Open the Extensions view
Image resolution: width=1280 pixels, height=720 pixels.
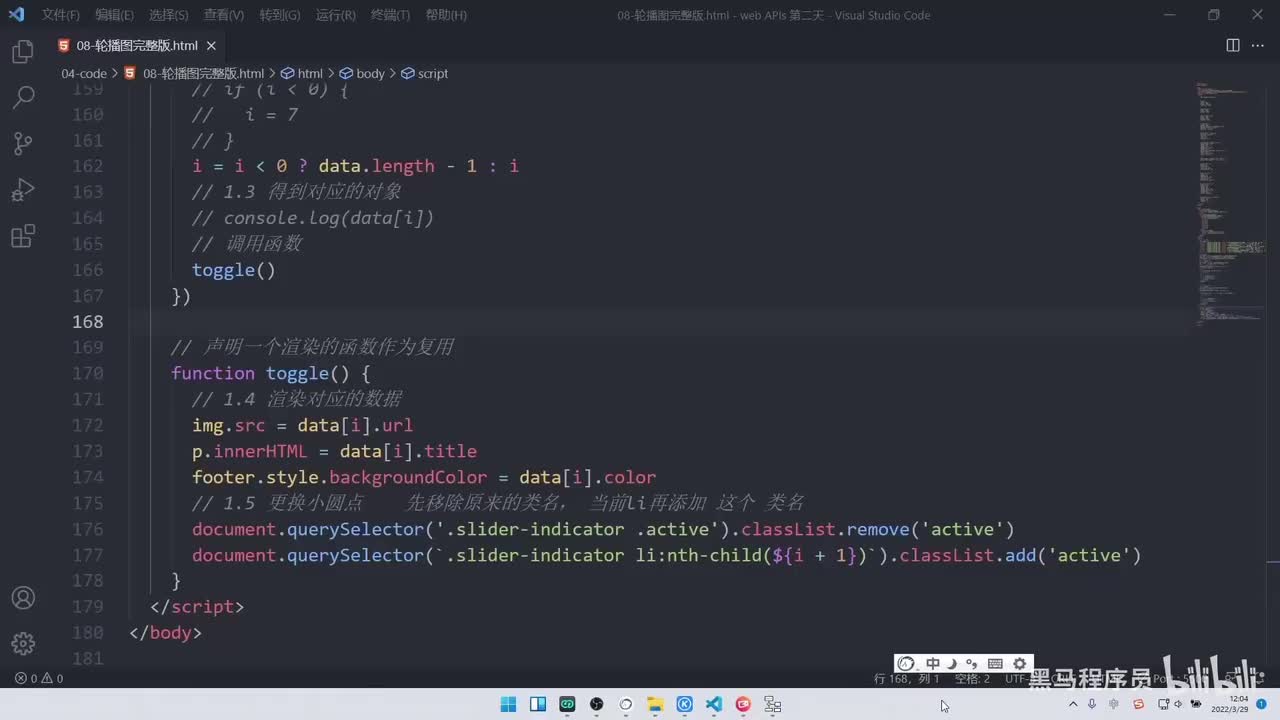[23, 236]
